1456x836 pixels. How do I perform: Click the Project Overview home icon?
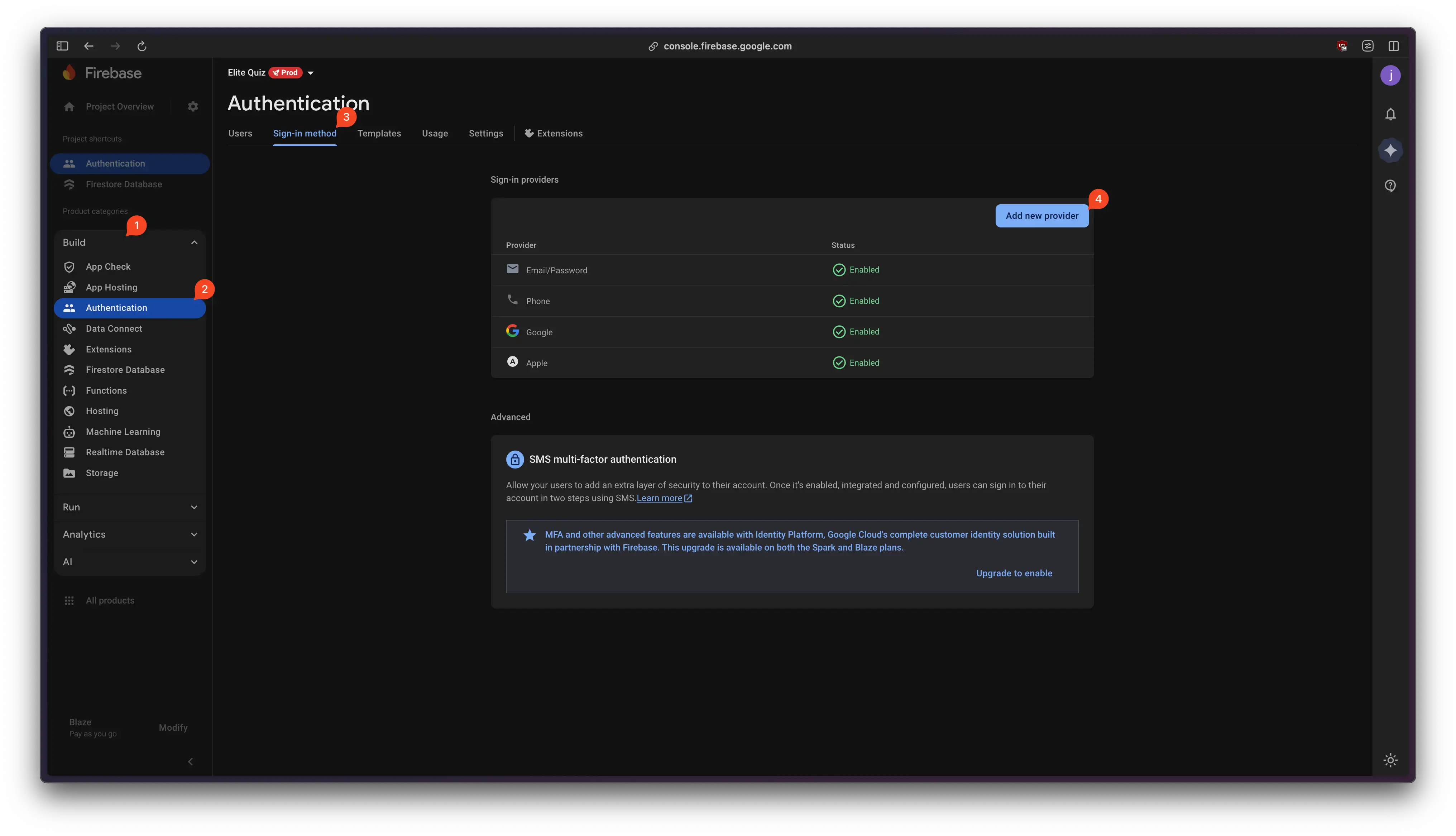tap(70, 107)
